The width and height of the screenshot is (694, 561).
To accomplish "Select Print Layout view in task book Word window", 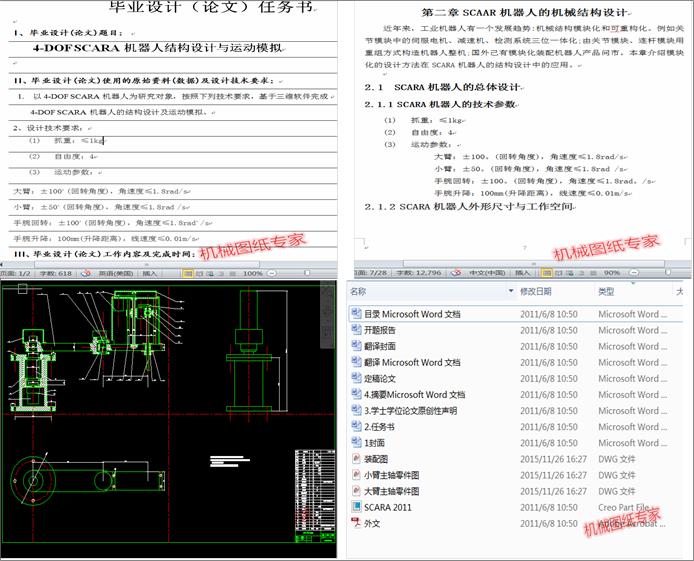I will [188, 273].
